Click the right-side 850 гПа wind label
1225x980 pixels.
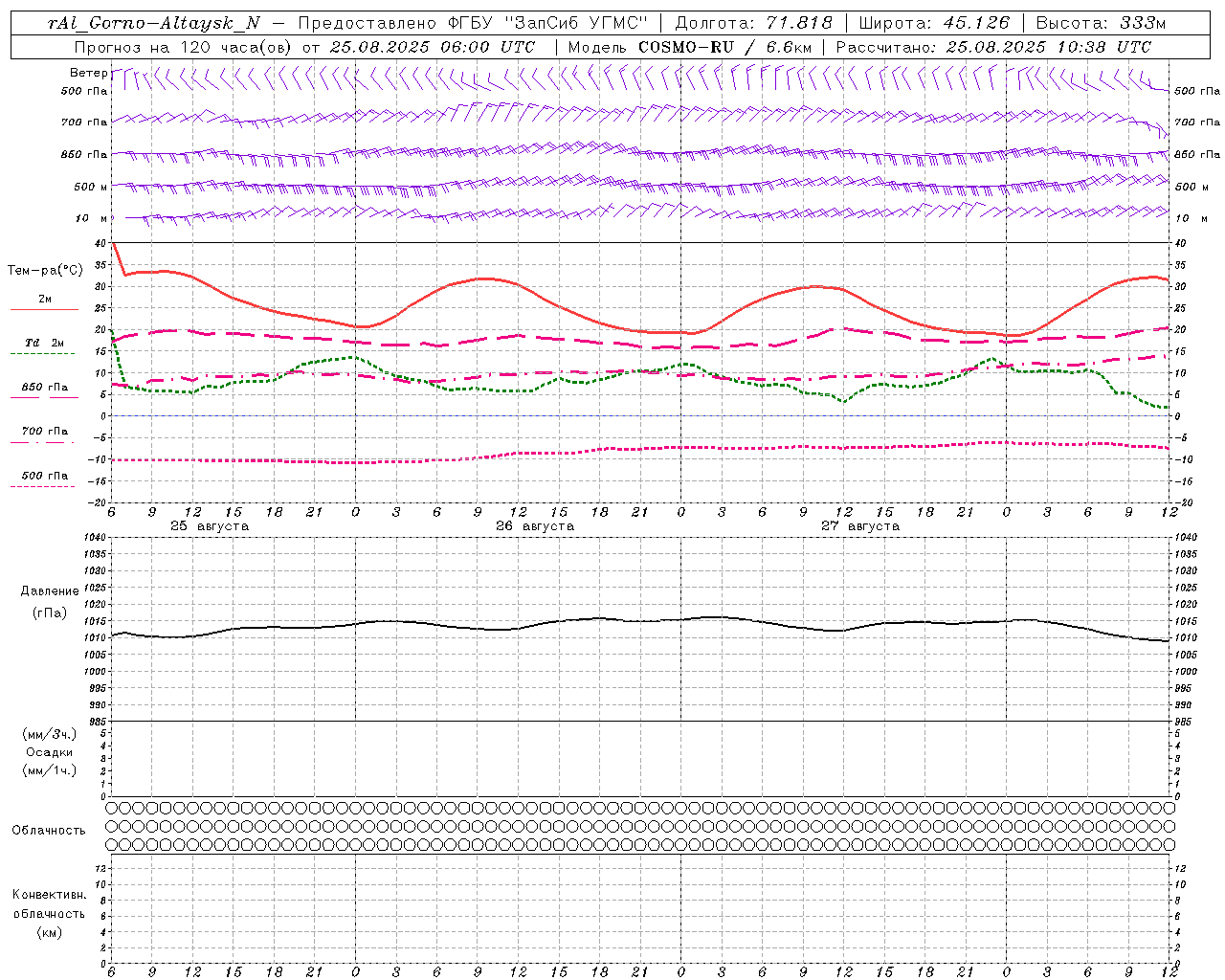pyautogui.click(x=1197, y=154)
